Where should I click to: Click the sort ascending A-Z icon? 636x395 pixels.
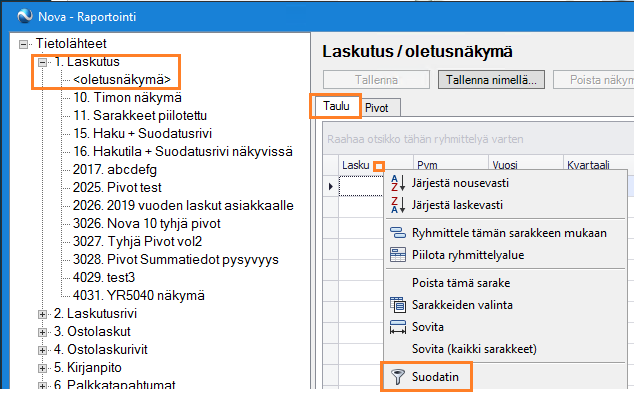coord(398,183)
